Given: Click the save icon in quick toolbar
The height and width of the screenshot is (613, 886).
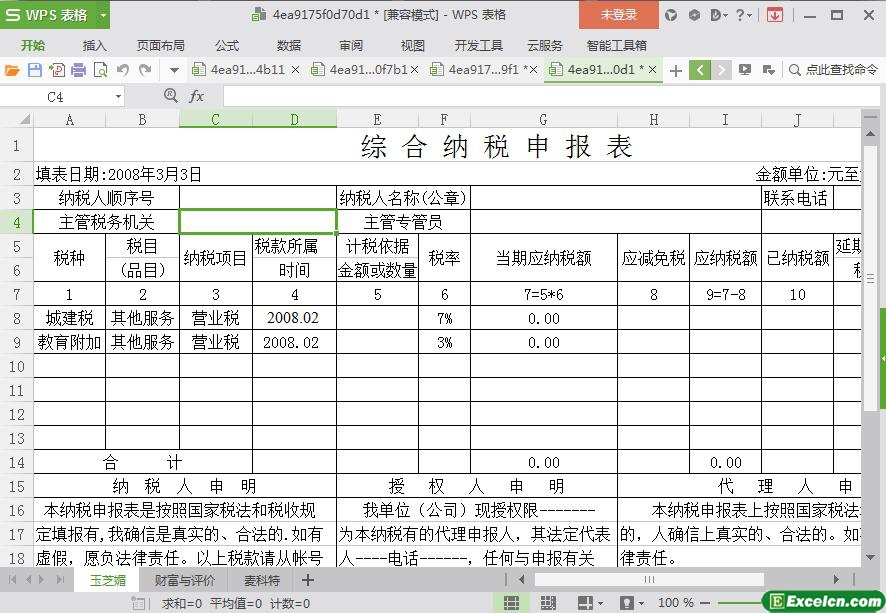Looking at the screenshot, I should [34, 70].
